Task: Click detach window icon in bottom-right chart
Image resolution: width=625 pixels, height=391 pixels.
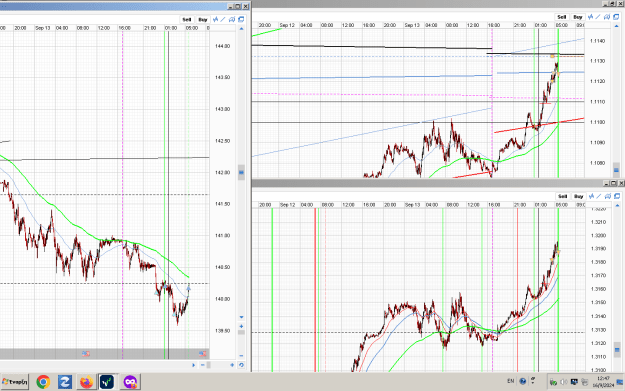Action: click(617, 196)
